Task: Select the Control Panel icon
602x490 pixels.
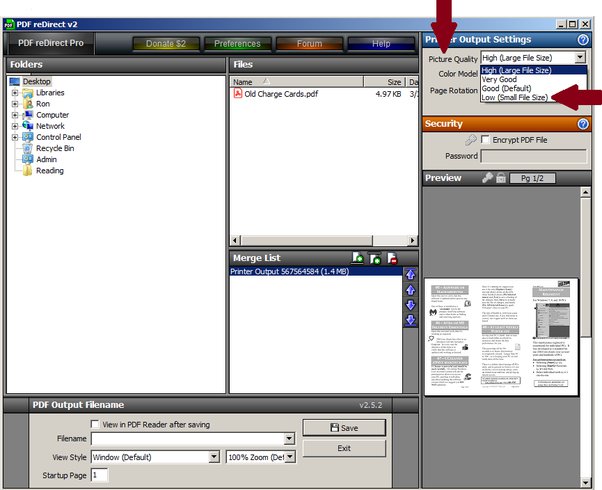Action: click(x=28, y=137)
